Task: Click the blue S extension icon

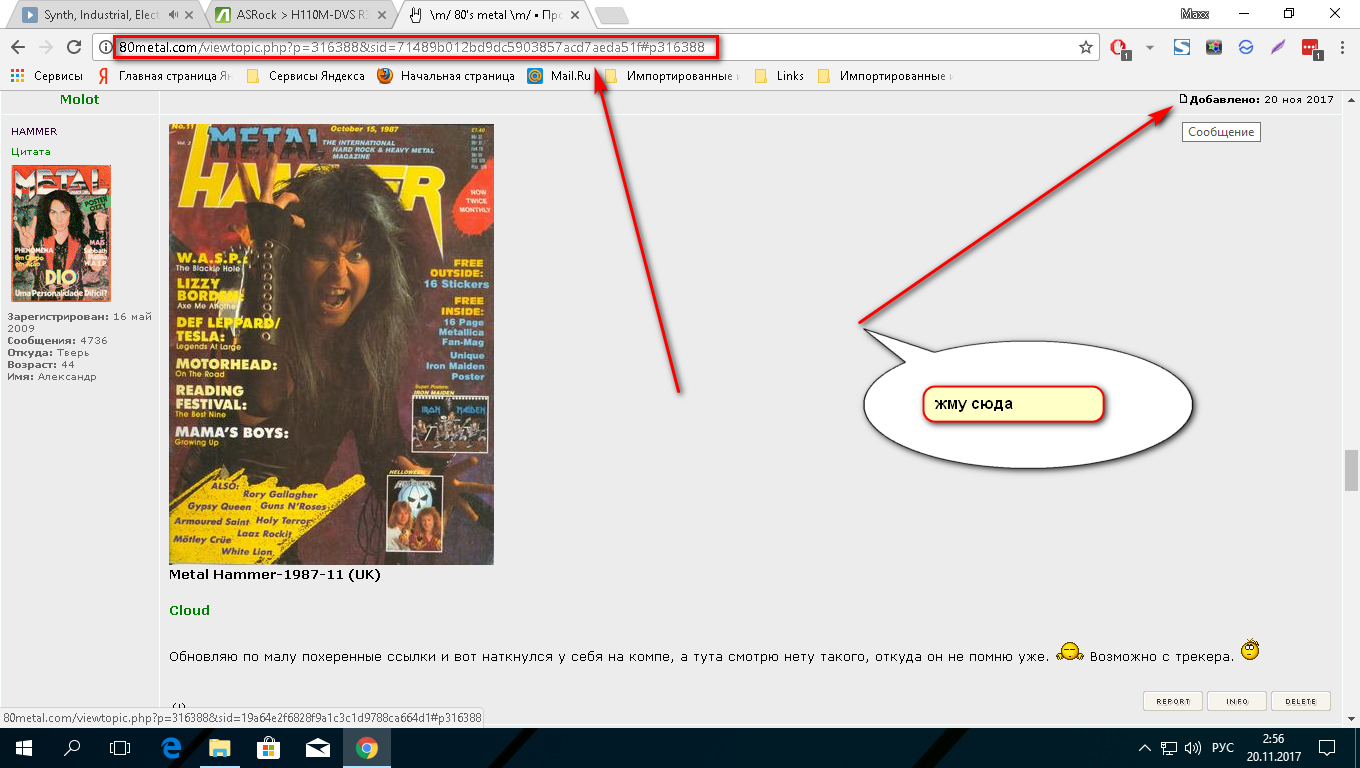Action: 1182,47
